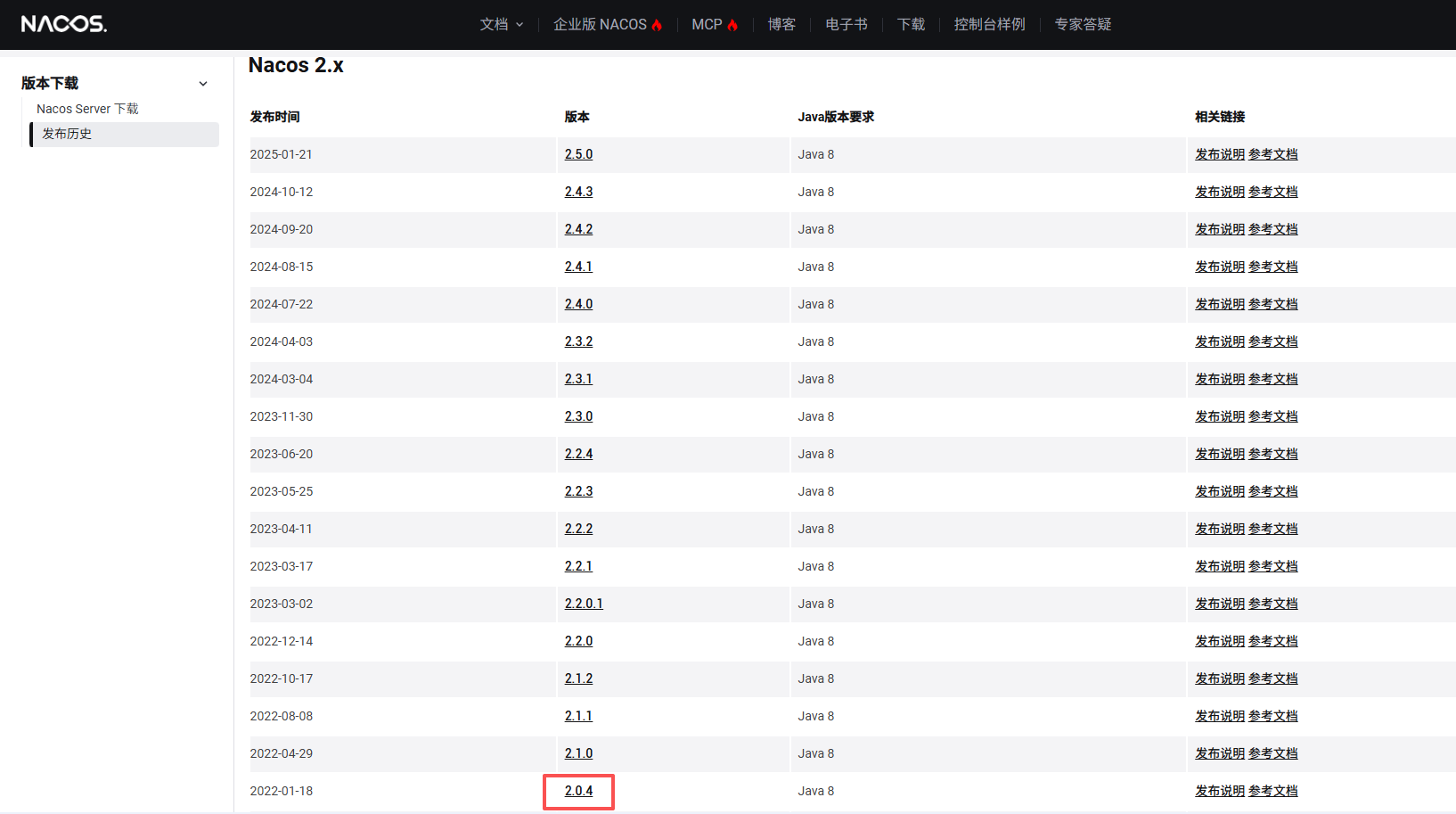Open version 2.3.2 link

578,341
